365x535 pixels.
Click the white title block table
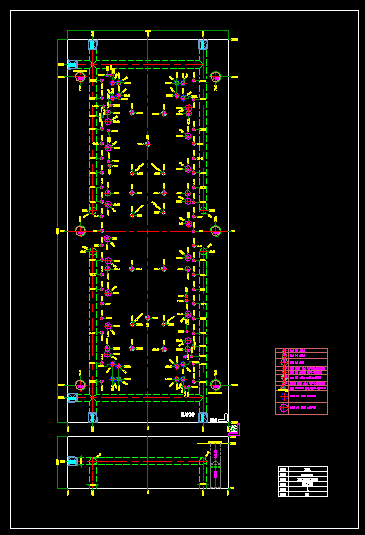(x=303, y=481)
